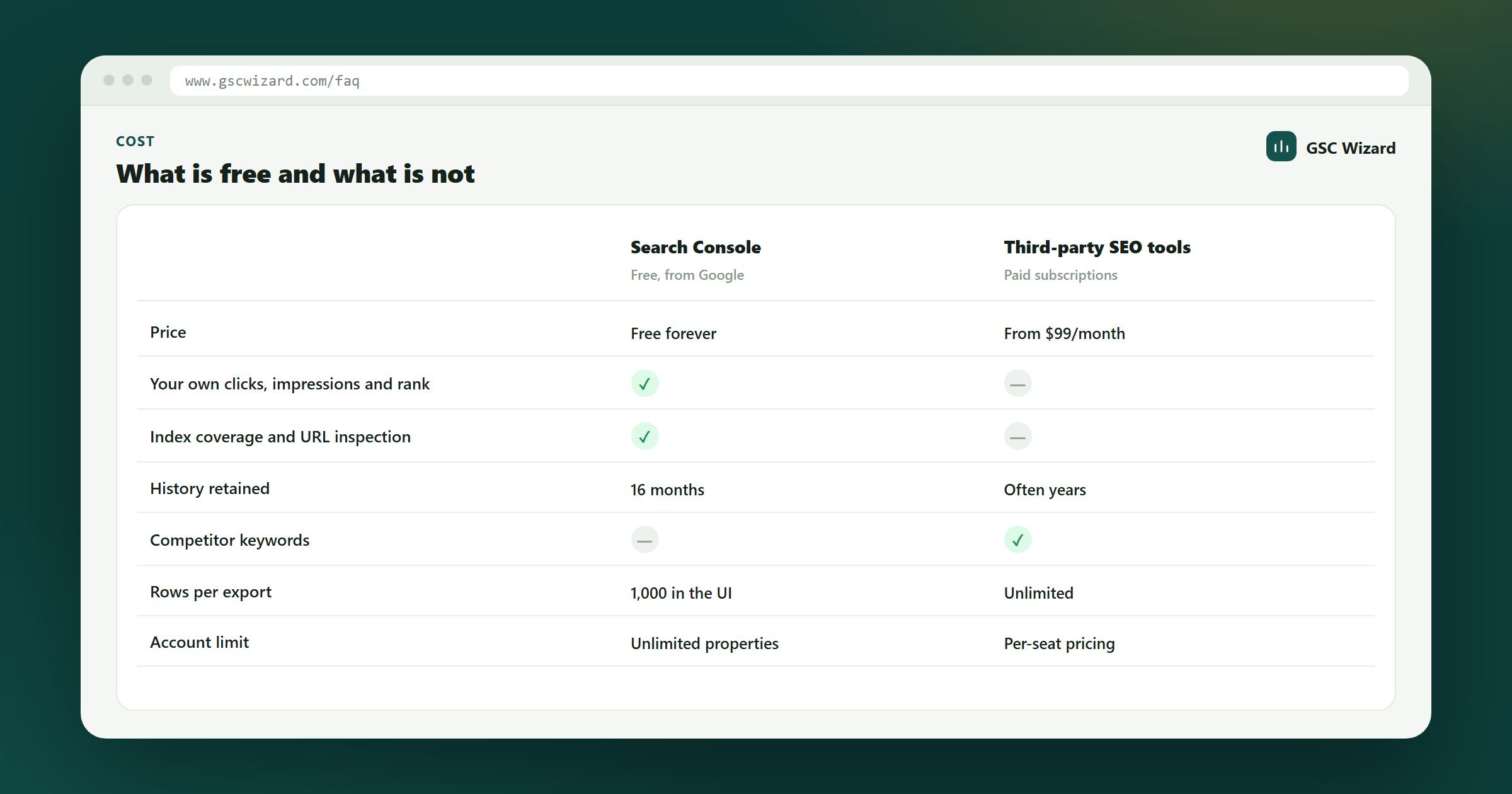Image resolution: width=1512 pixels, height=794 pixels.
Task: Click the third gray window control dot
Action: [147, 80]
